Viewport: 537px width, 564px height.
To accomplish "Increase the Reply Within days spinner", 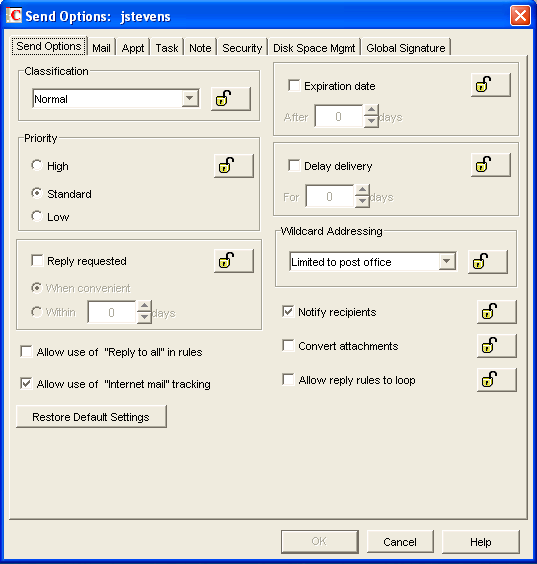I will point(144,306).
